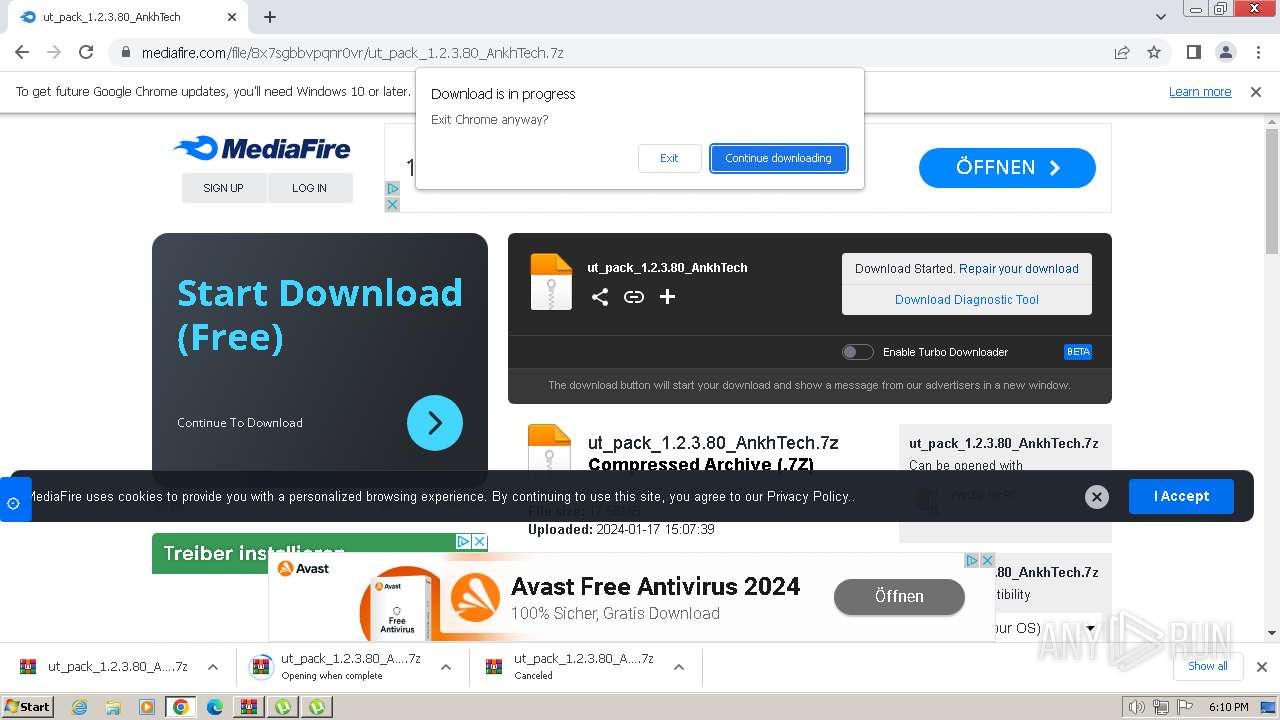Viewport: 1280px width, 720px height.
Task: Click the system tray volume icon
Action: click(1137, 707)
